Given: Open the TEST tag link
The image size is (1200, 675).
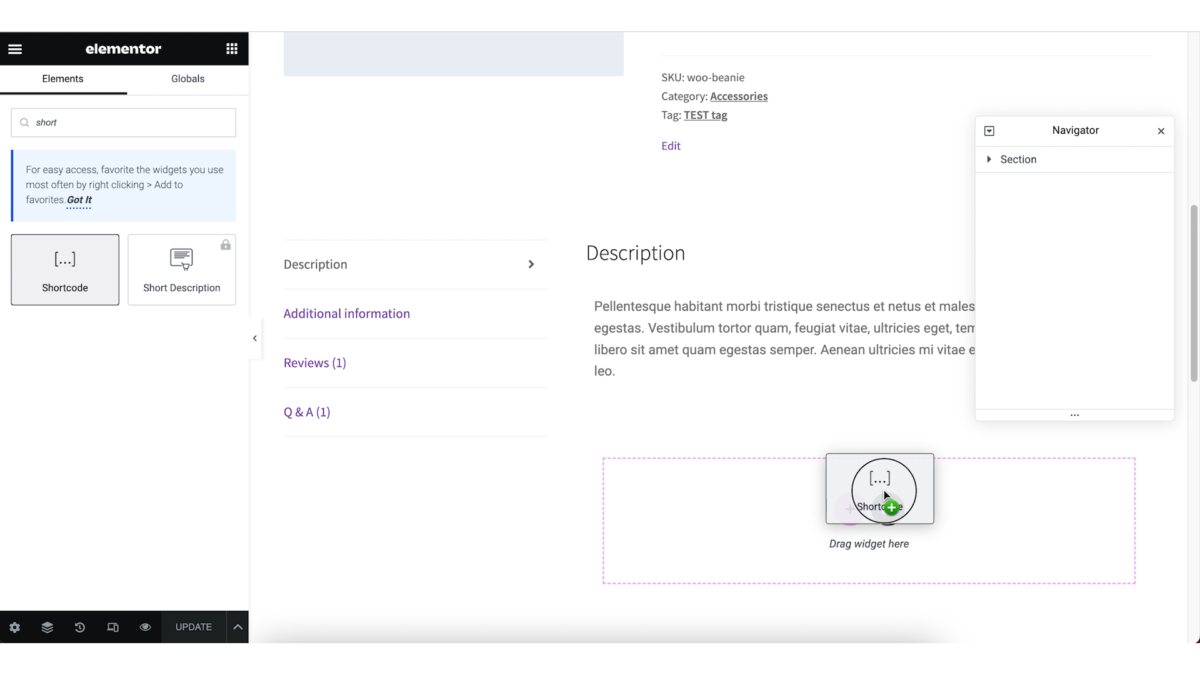Looking at the screenshot, I should (705, 115).
